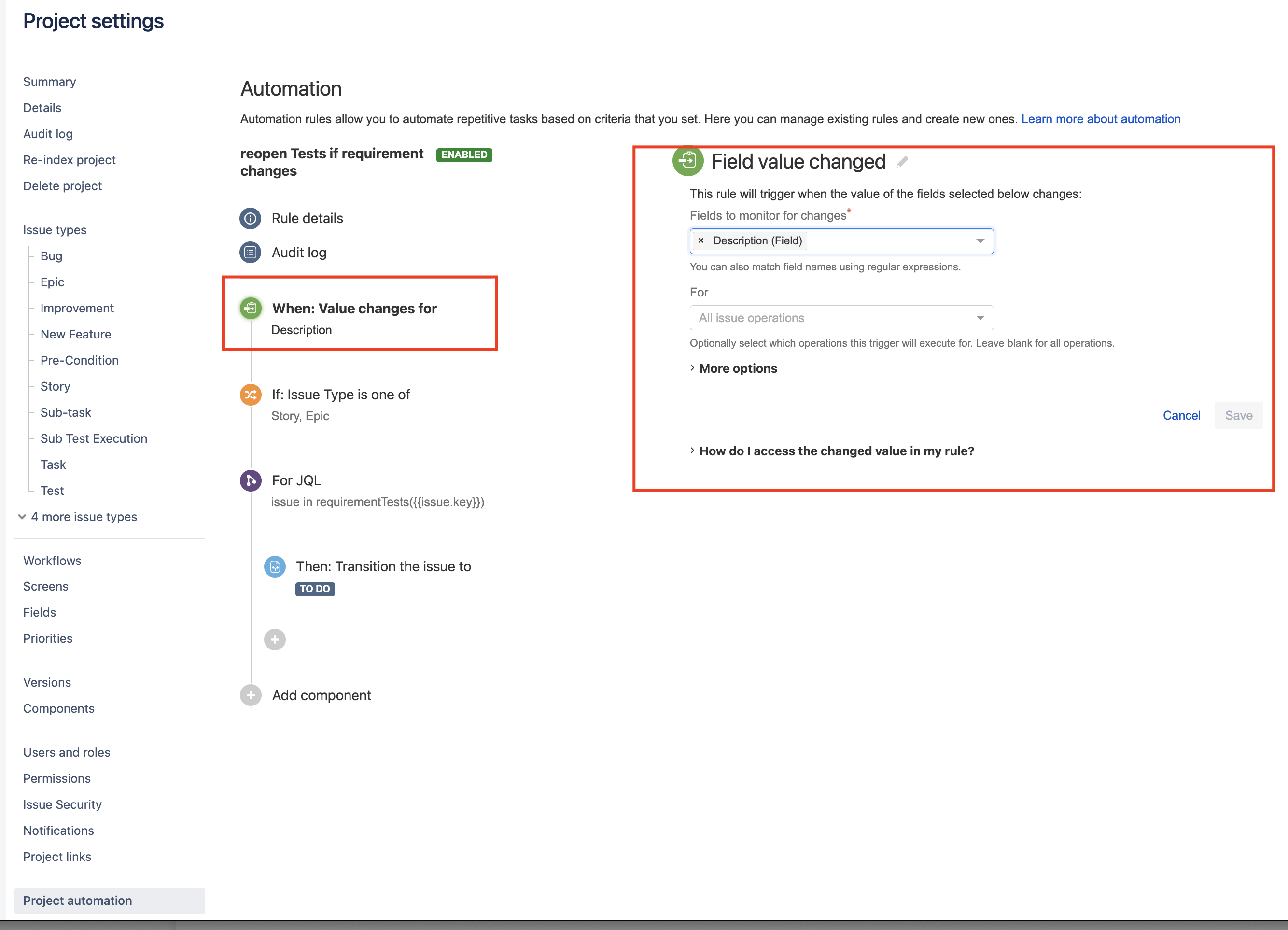Select When: Value changes for component
Viewport: 1288px width, 930px height.
point(354,309)
